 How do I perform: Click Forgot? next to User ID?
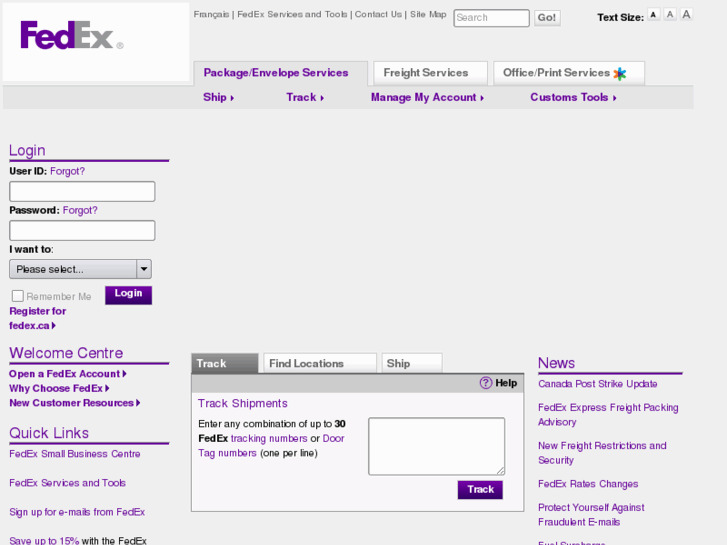[x=67, y=171]
